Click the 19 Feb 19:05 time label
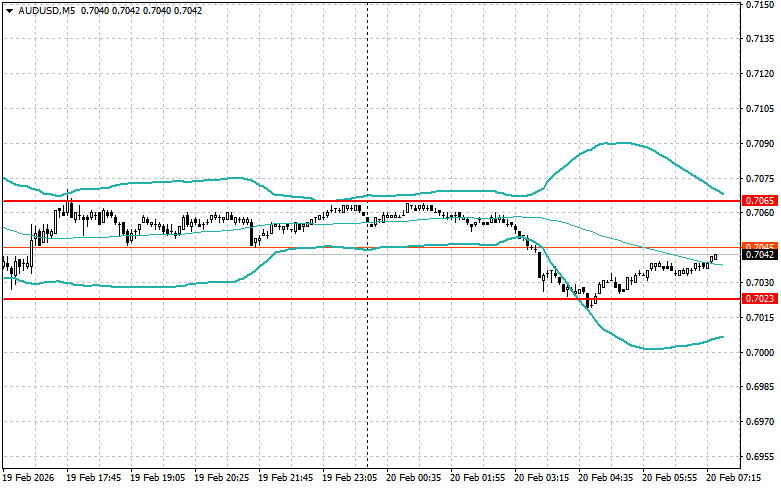781x489 pixels. click(157, 478)
